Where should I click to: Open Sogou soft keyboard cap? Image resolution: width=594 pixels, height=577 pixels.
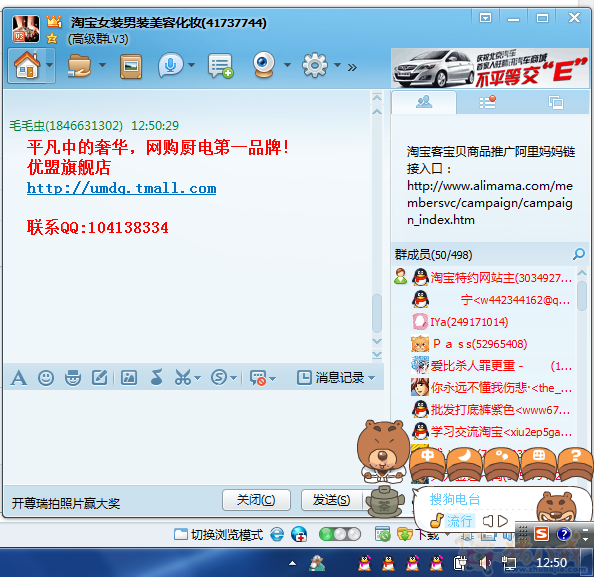pyautogui.click(x=539, y=464)
